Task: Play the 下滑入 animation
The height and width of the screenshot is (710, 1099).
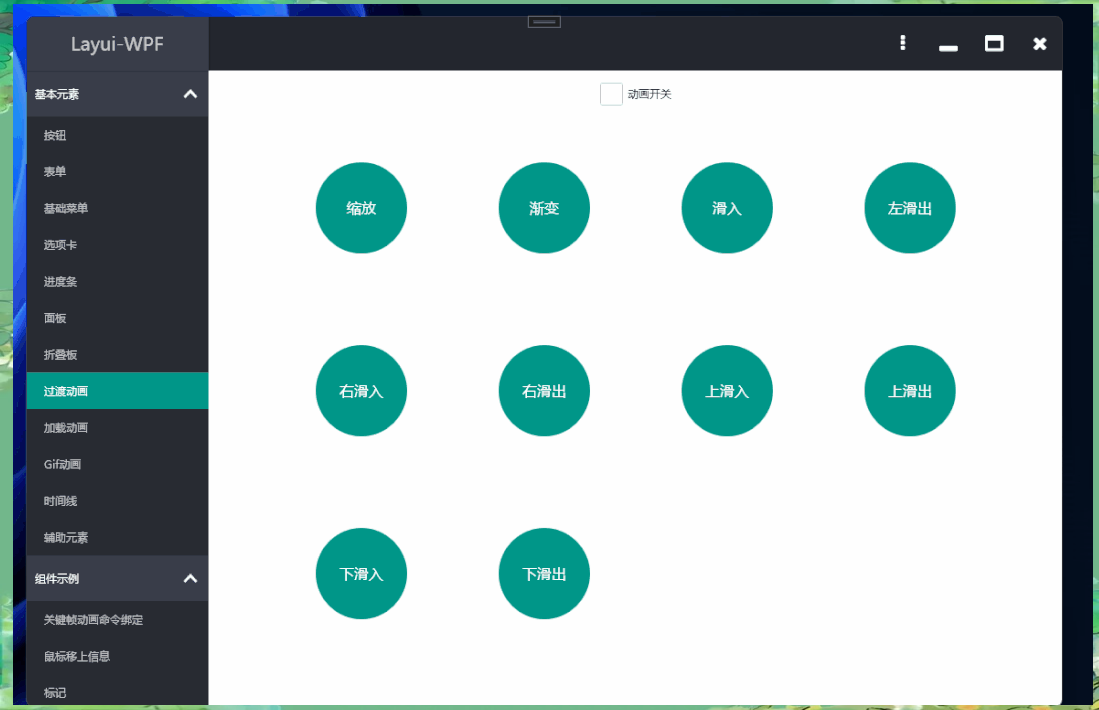Action: [x=361, y=574]
